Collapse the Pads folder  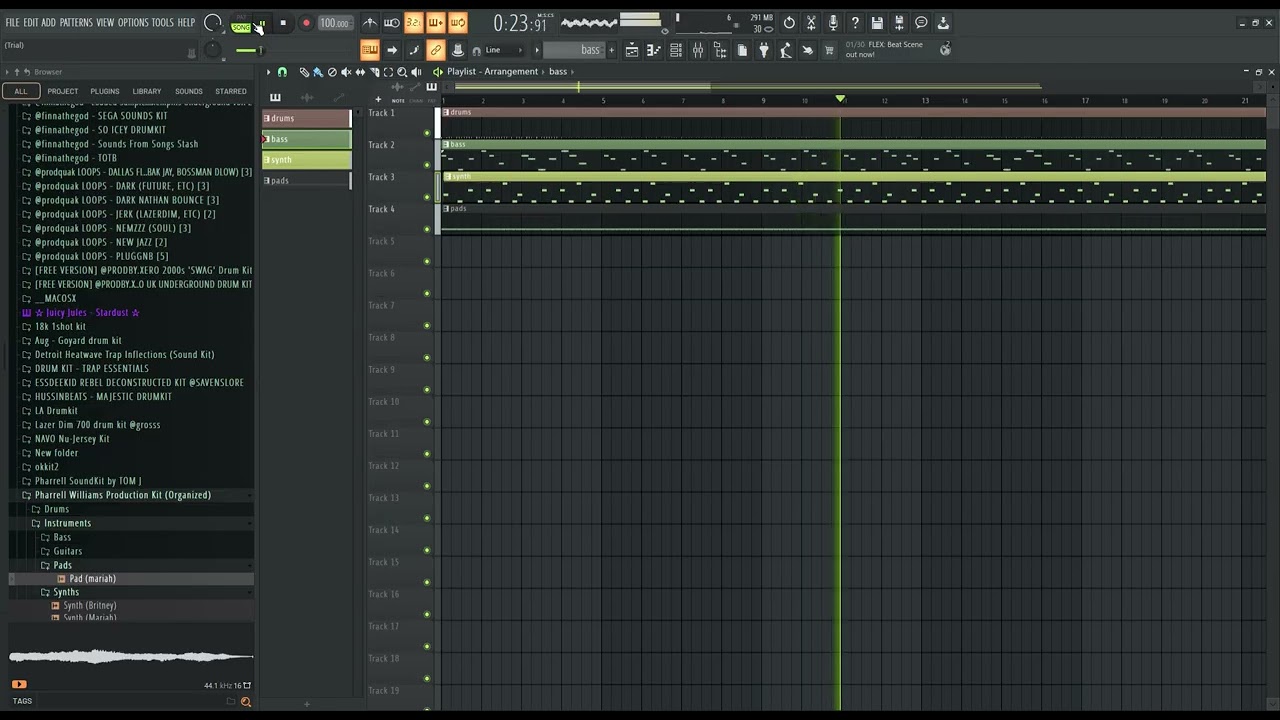[x=130, y=565]
